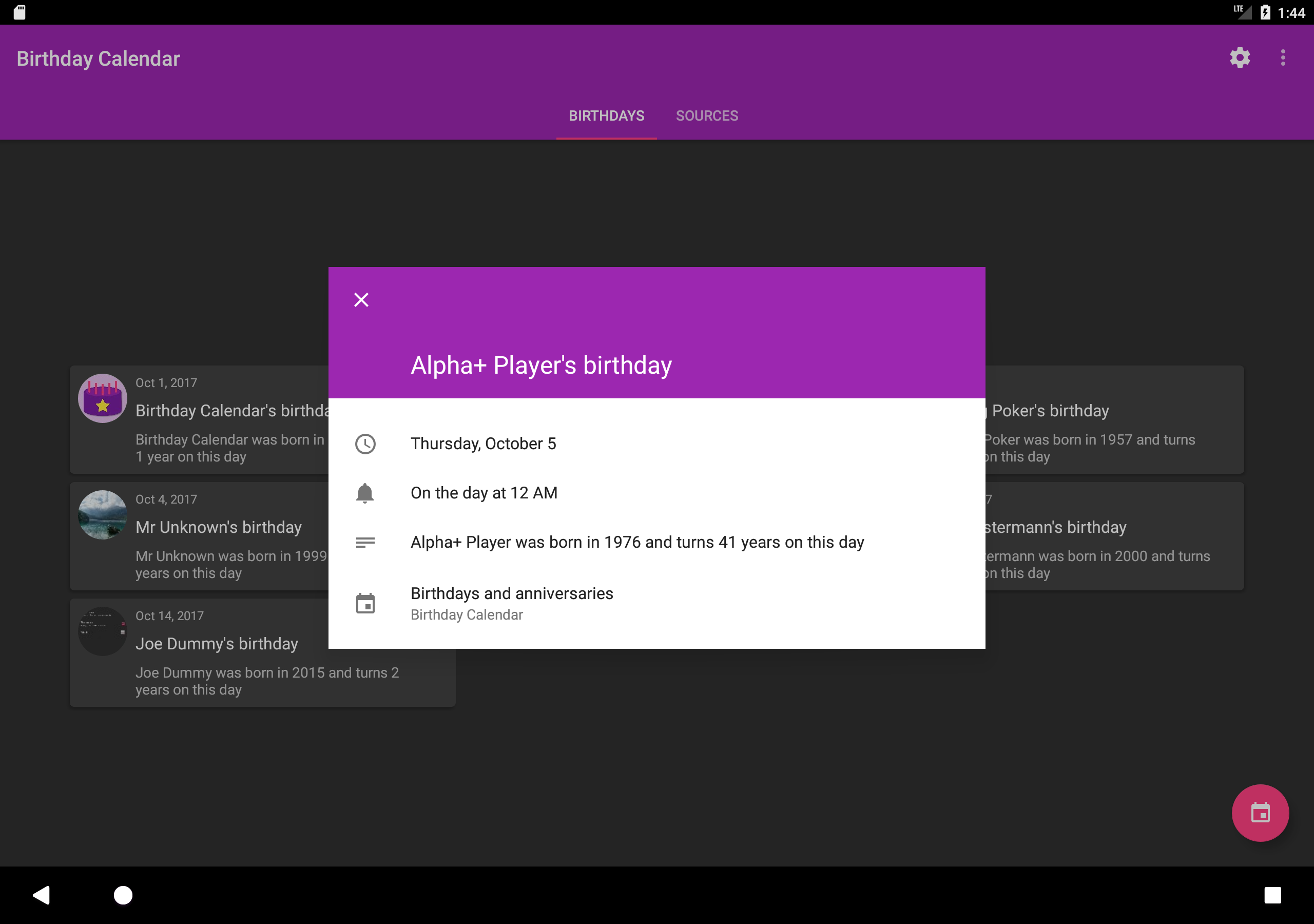
Task: Open settings via the gear icon
Action: click(x=1240, y=58)
